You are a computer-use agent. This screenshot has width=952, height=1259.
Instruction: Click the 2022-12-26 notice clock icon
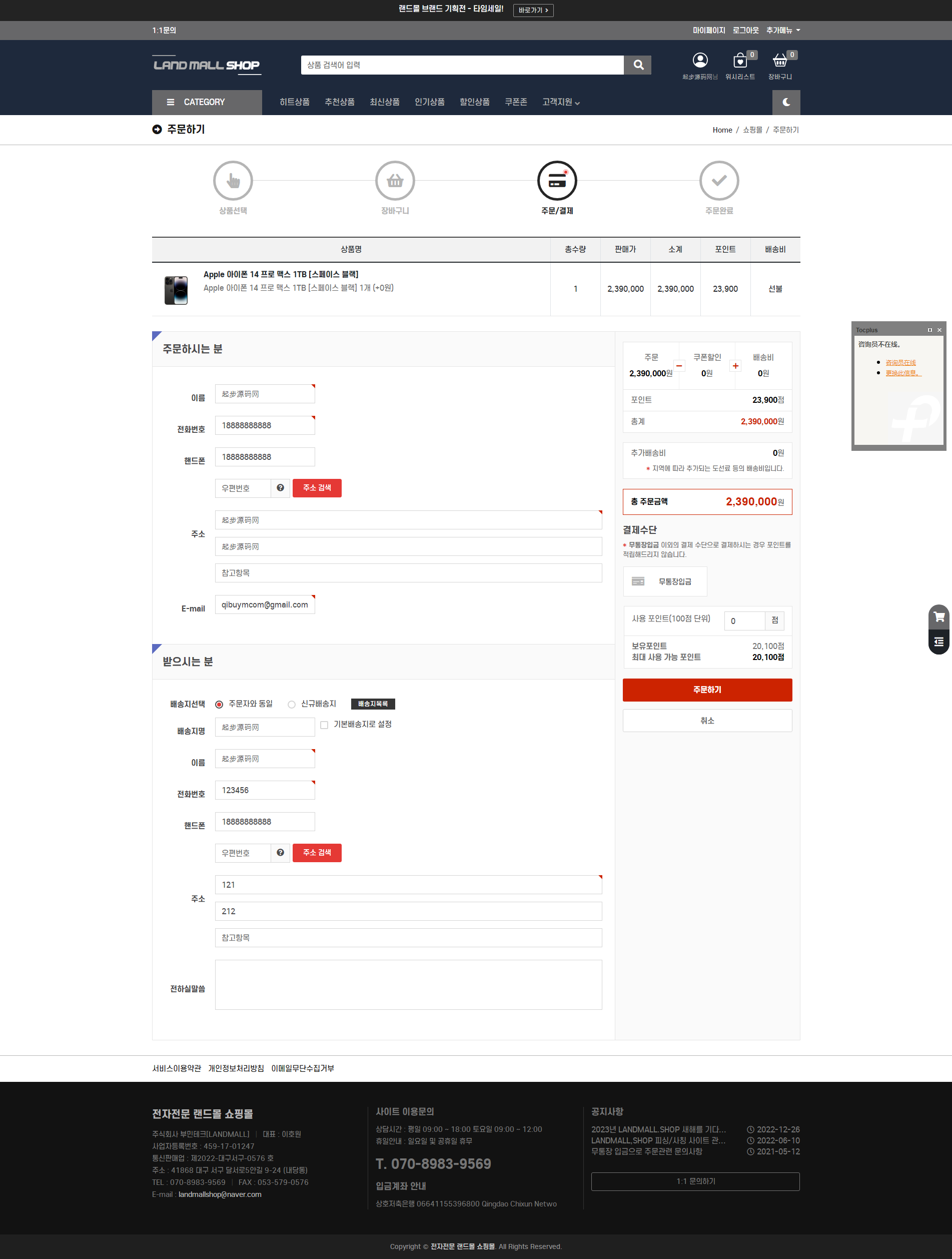coord(750,1129)
